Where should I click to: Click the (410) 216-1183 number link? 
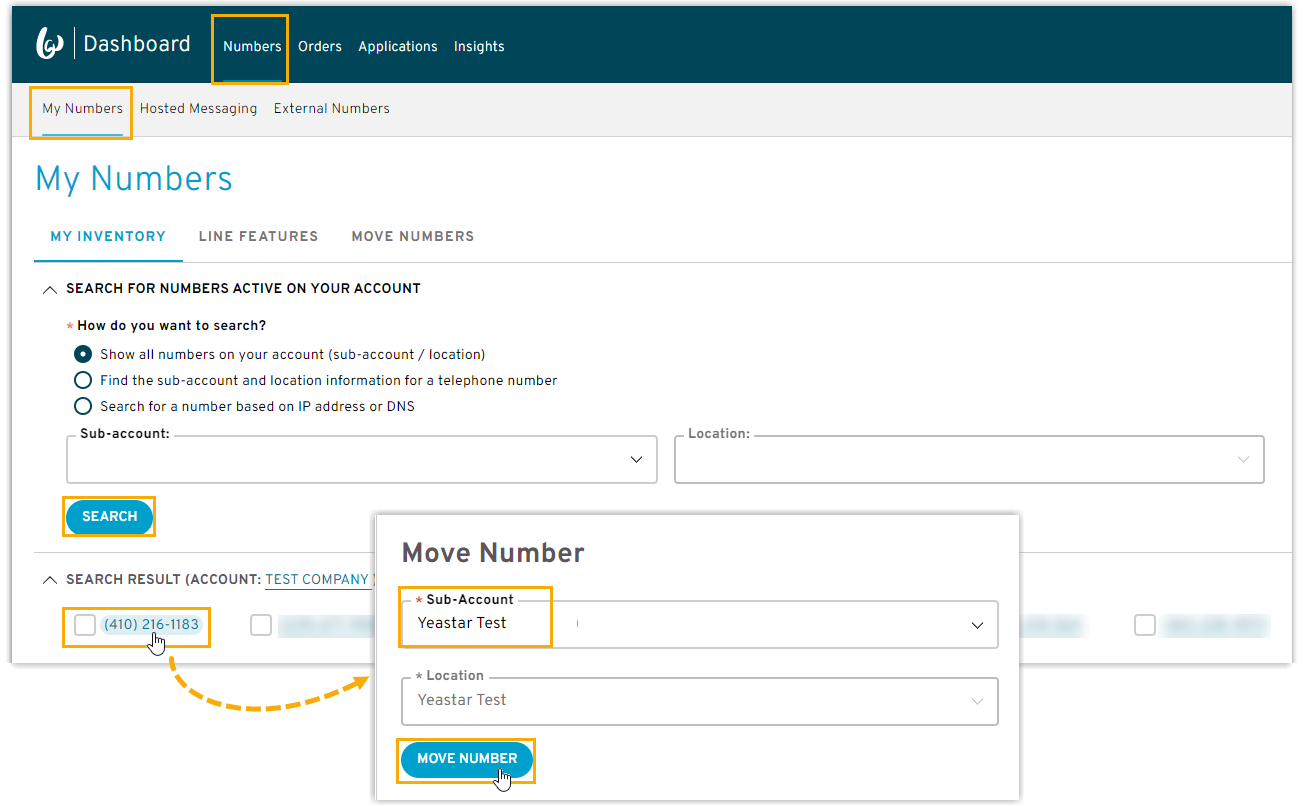click(151, 625)
